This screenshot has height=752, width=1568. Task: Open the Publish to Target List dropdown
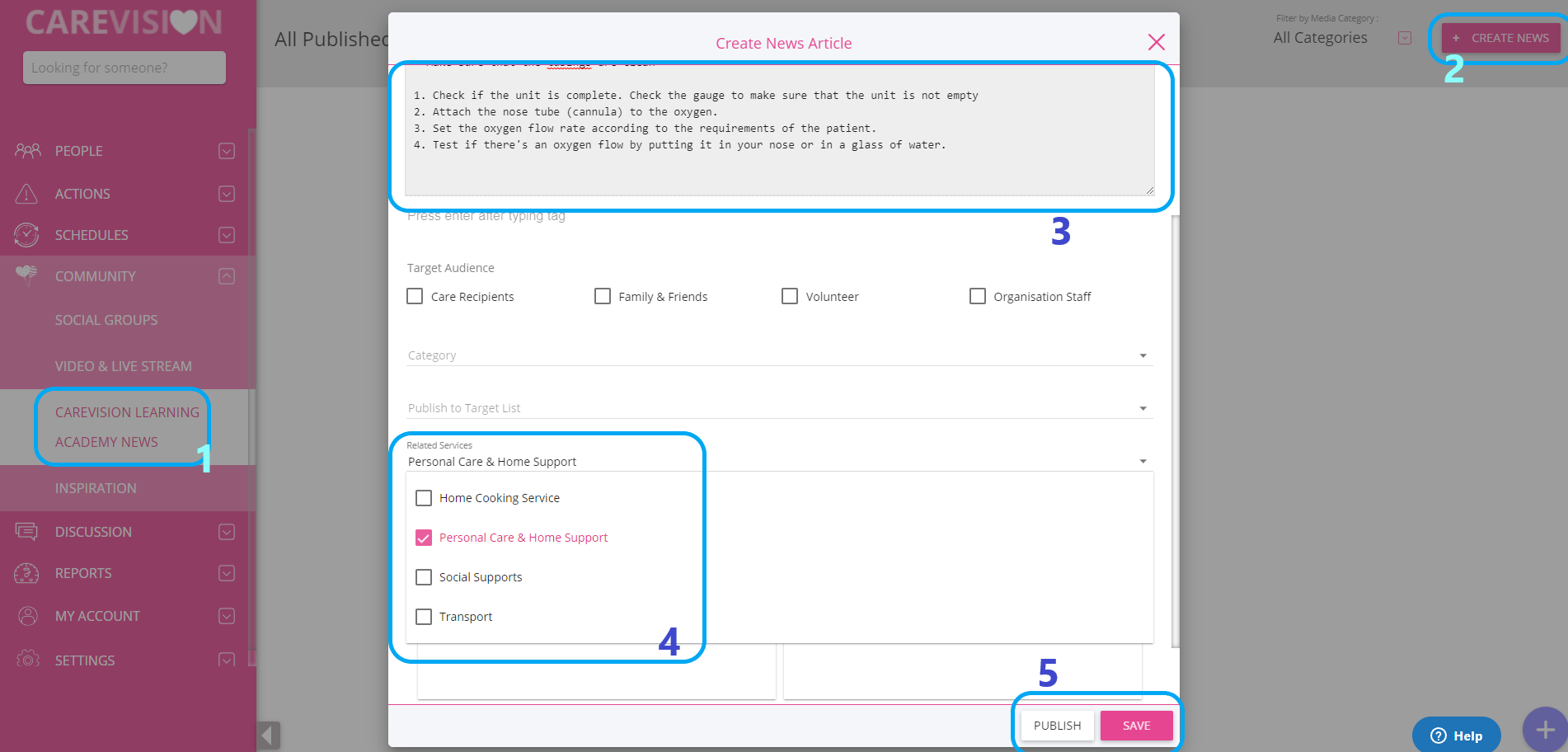pyautogui.click(x=779, y=408)
